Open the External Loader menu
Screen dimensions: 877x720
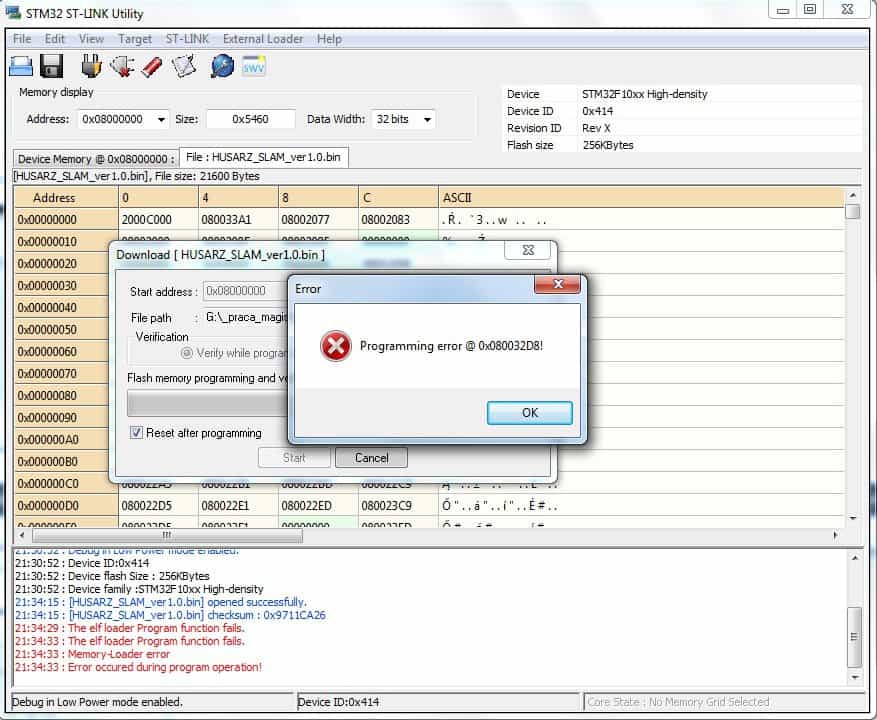click(x=263, y=39)
